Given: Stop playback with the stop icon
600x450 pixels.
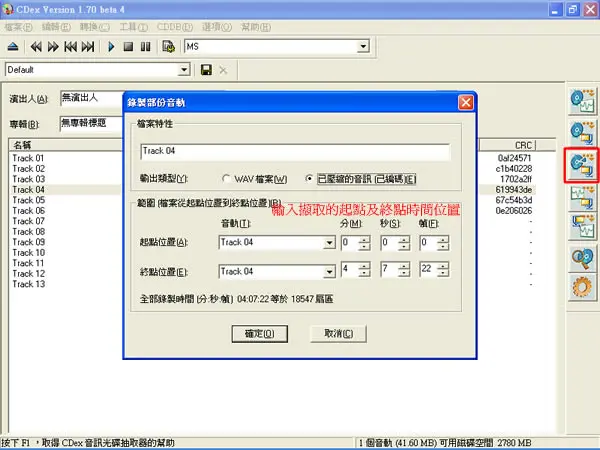Looking at the screenshot, I should pyautogui.click(x=128, y=47).
